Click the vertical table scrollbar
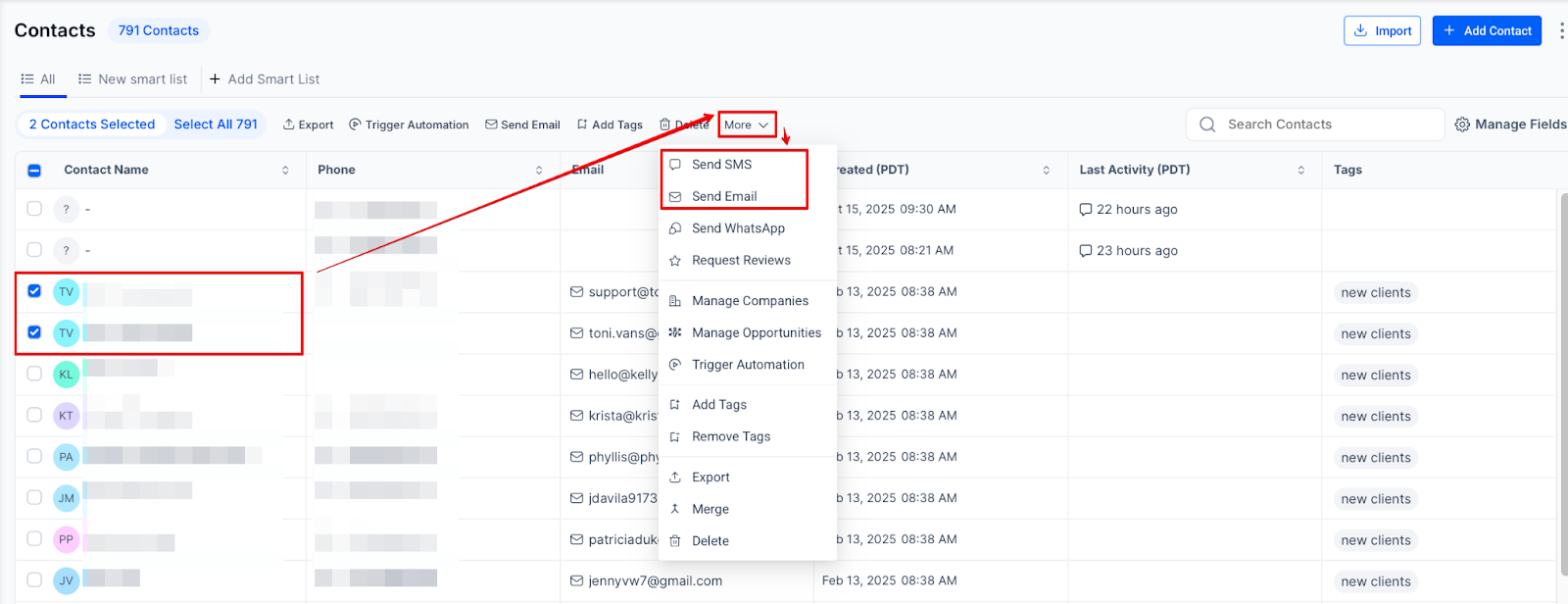 (1562, 382)
